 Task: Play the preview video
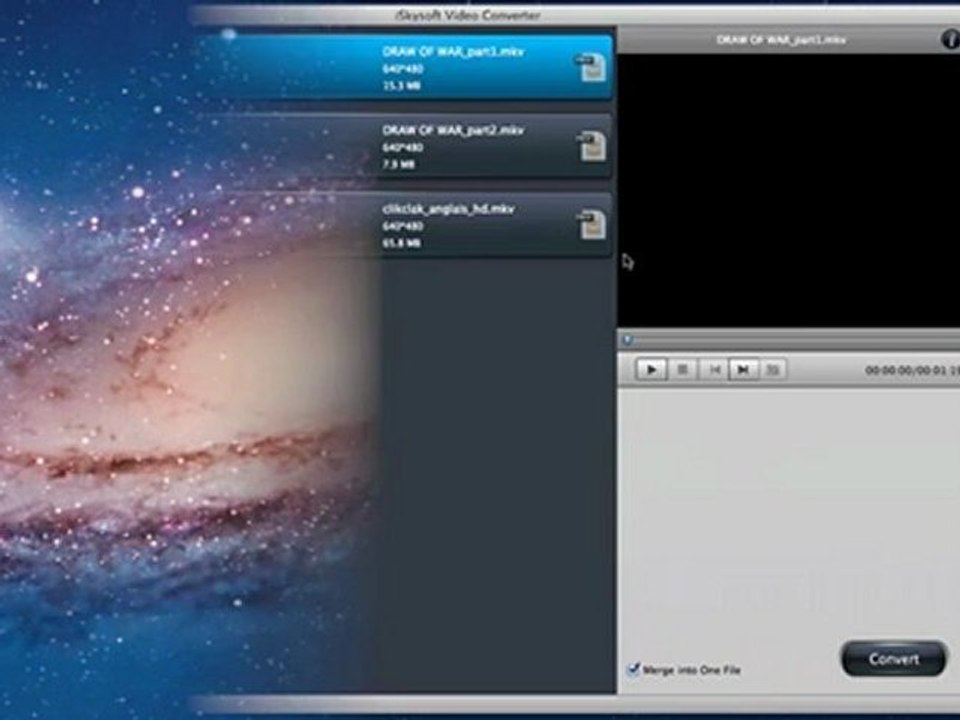[x=651, y=370]
